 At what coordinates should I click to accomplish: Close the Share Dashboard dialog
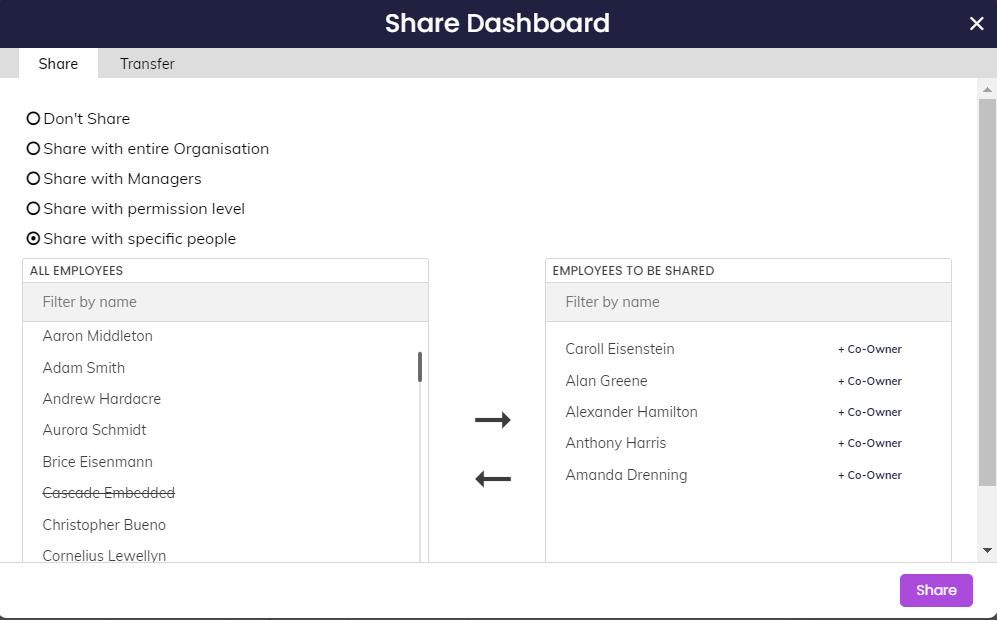[x=977, y=23]
